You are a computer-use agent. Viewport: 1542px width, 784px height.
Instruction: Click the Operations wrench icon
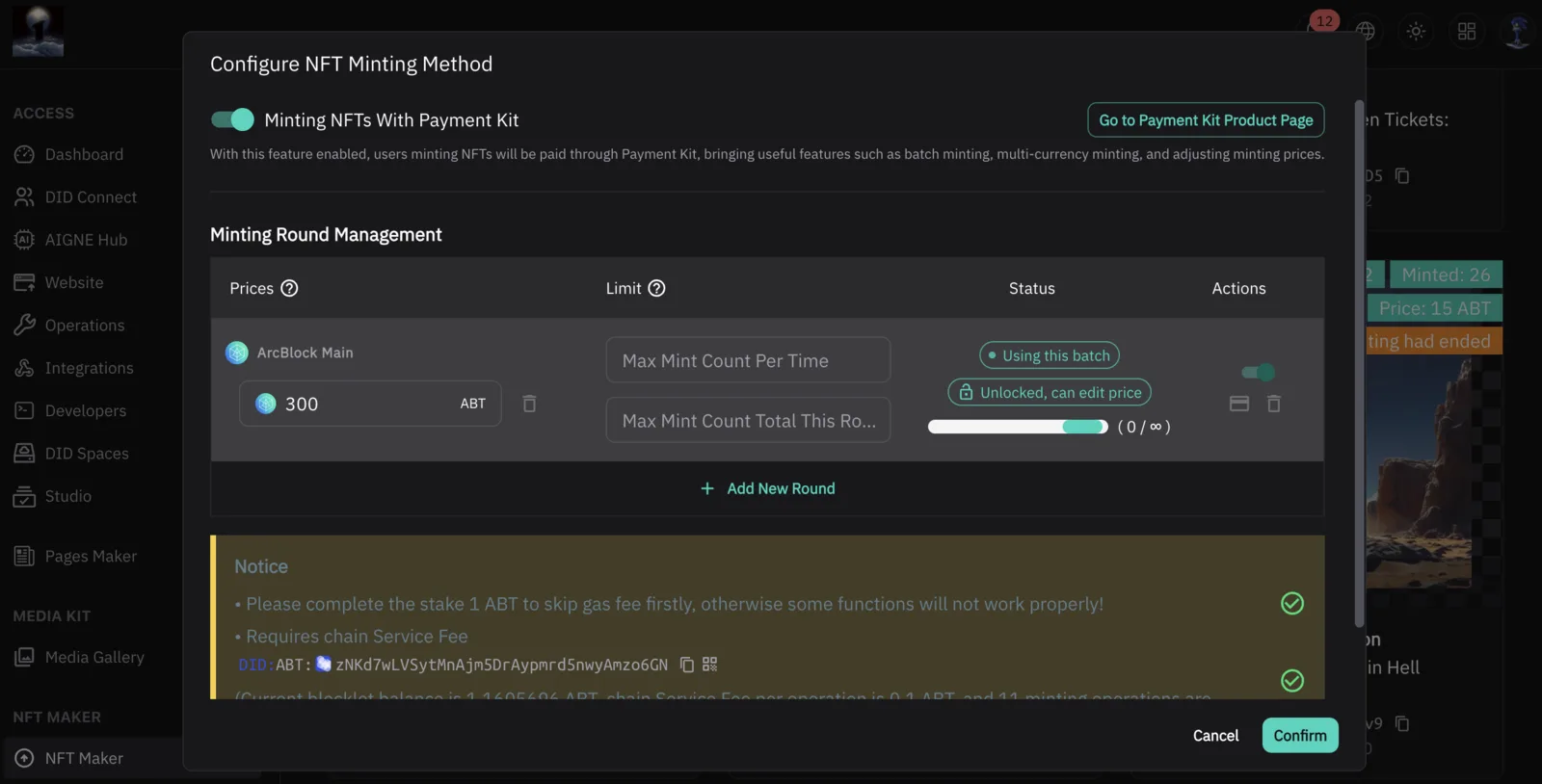click(25, 325)
